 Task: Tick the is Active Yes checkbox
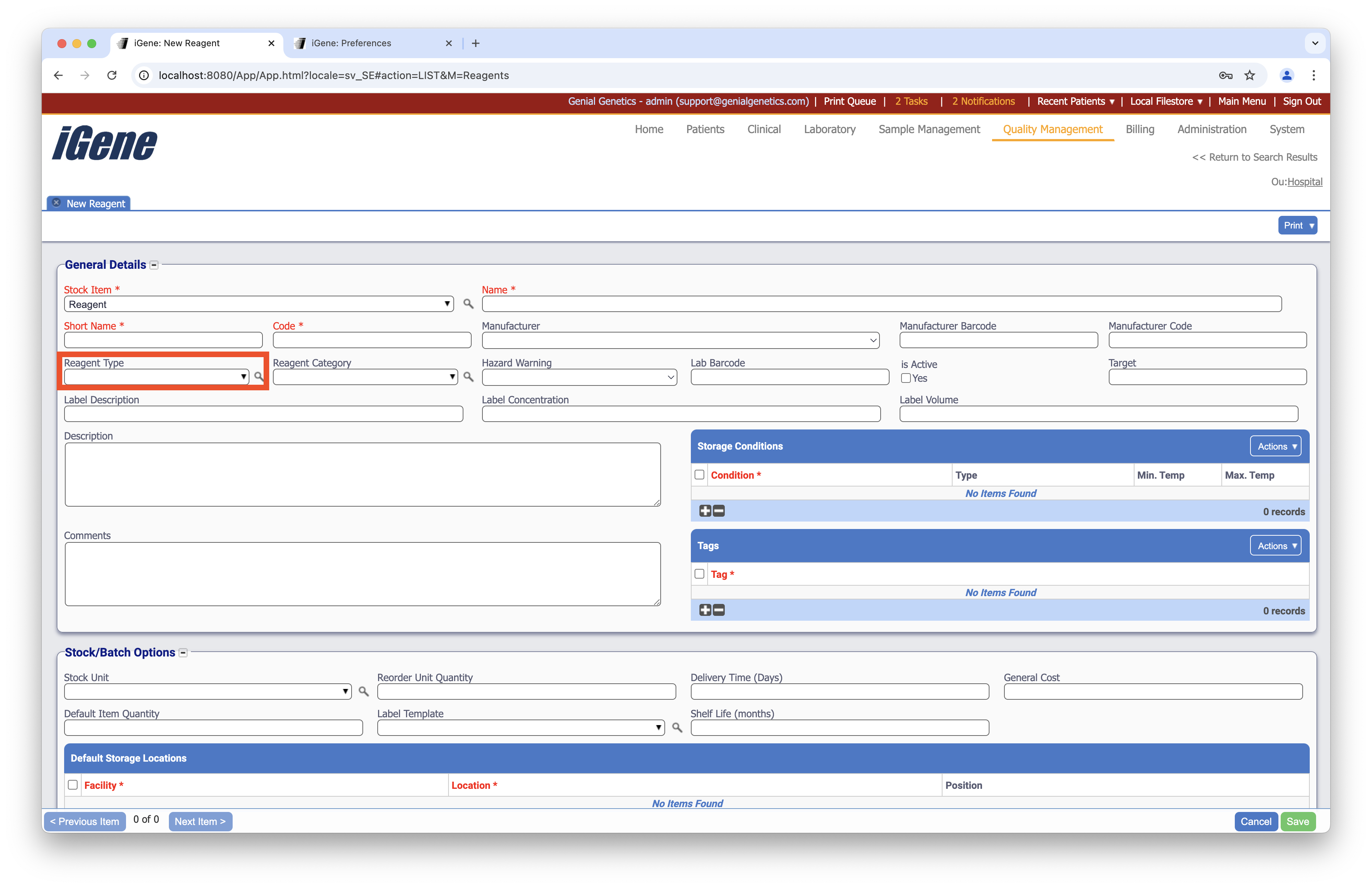(906, 379)
